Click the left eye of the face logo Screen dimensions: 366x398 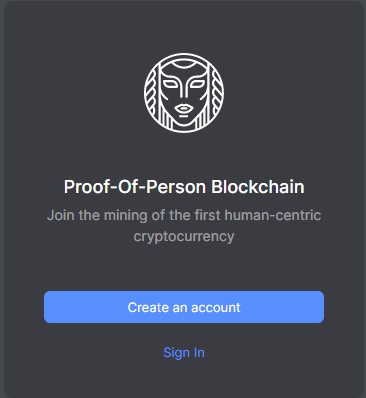pyautogui.click(x=170, y=84)
